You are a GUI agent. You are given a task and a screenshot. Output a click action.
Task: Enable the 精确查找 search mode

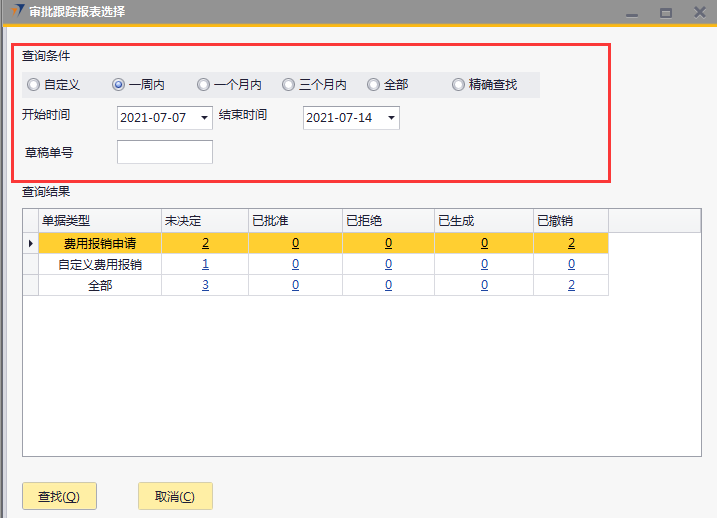[459, 85]
